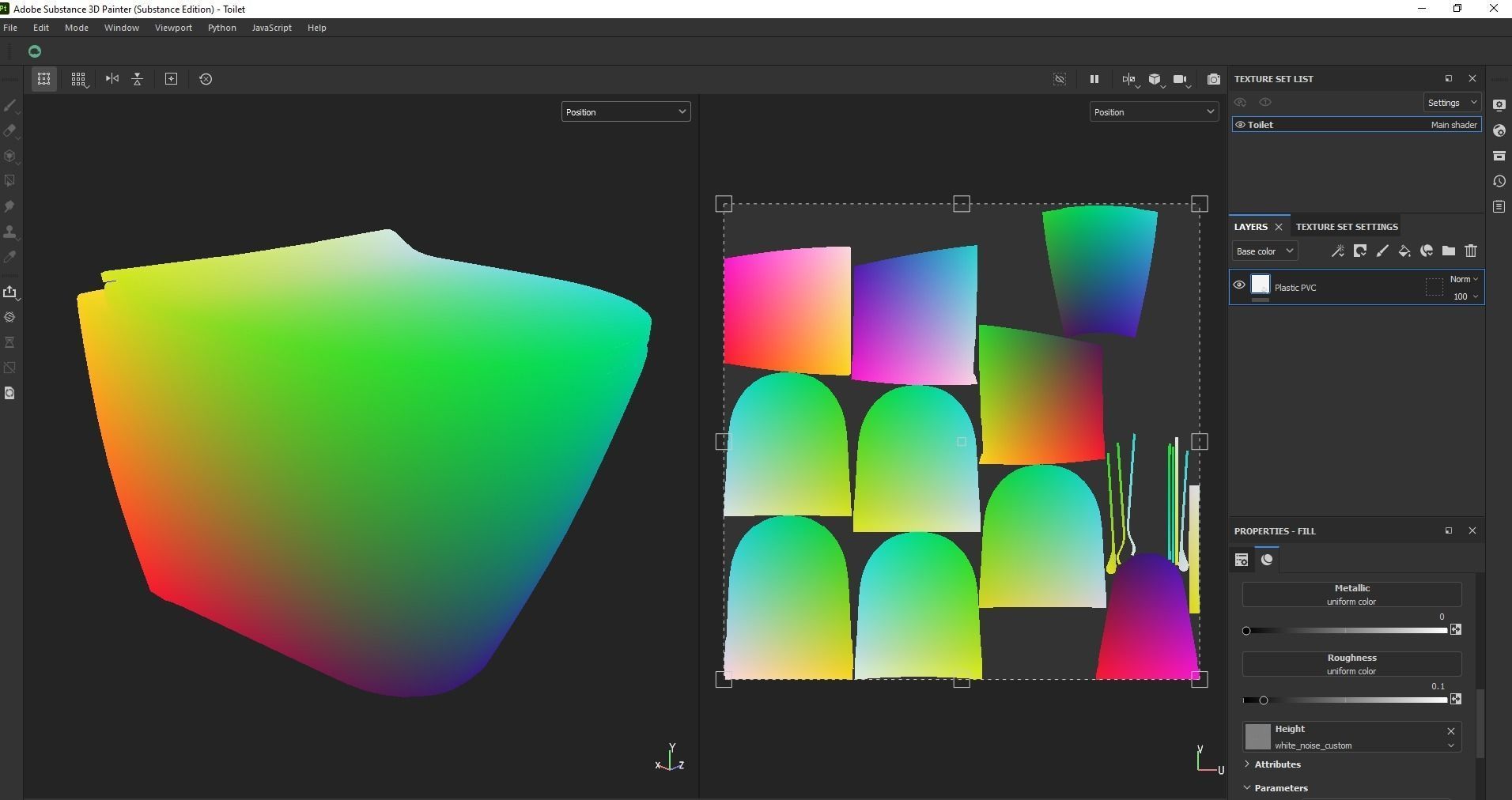Click the circular-arrows icon at bottom of left toolbar
This screenshot has height=800, width=1512.
click(10, 393)
